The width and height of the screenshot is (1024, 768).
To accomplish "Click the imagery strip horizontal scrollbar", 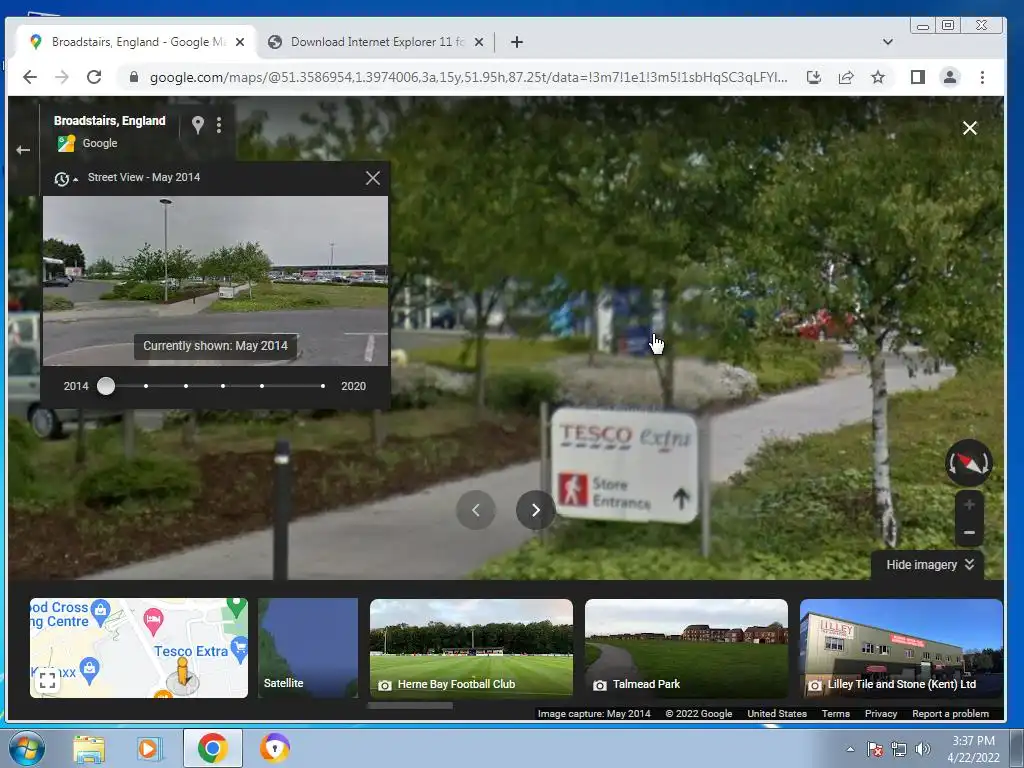I will (410, 705).
